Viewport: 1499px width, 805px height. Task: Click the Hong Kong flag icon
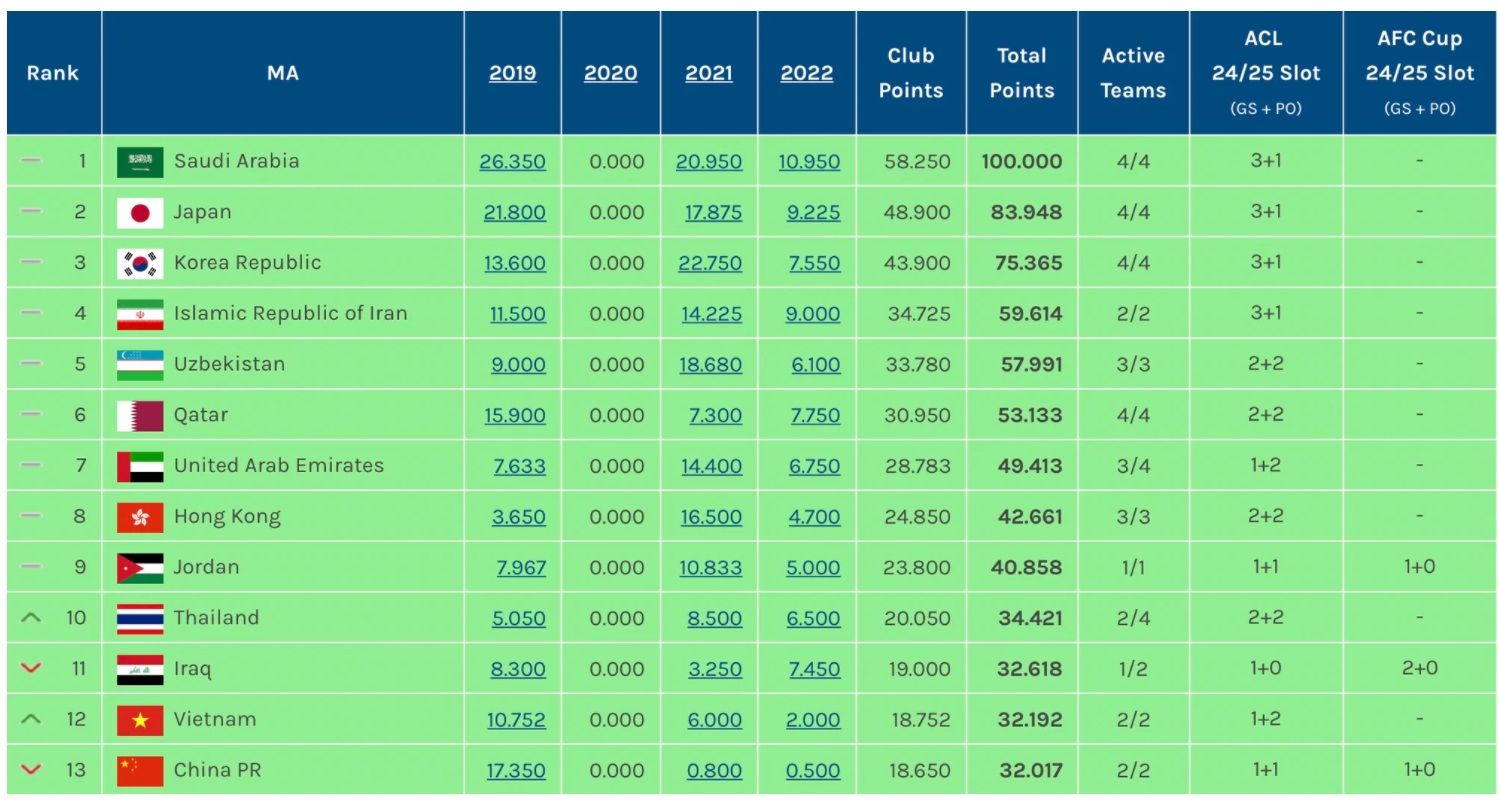click(x=140, y=517)
